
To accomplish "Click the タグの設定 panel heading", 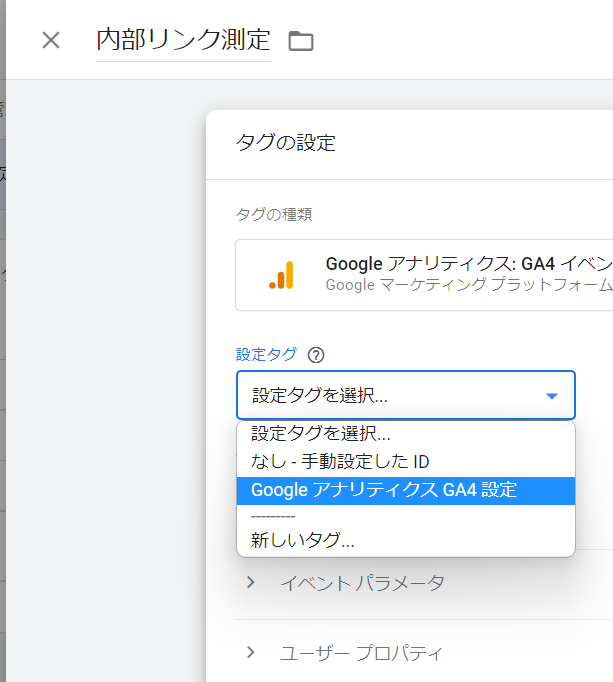I will pos(285,143).
